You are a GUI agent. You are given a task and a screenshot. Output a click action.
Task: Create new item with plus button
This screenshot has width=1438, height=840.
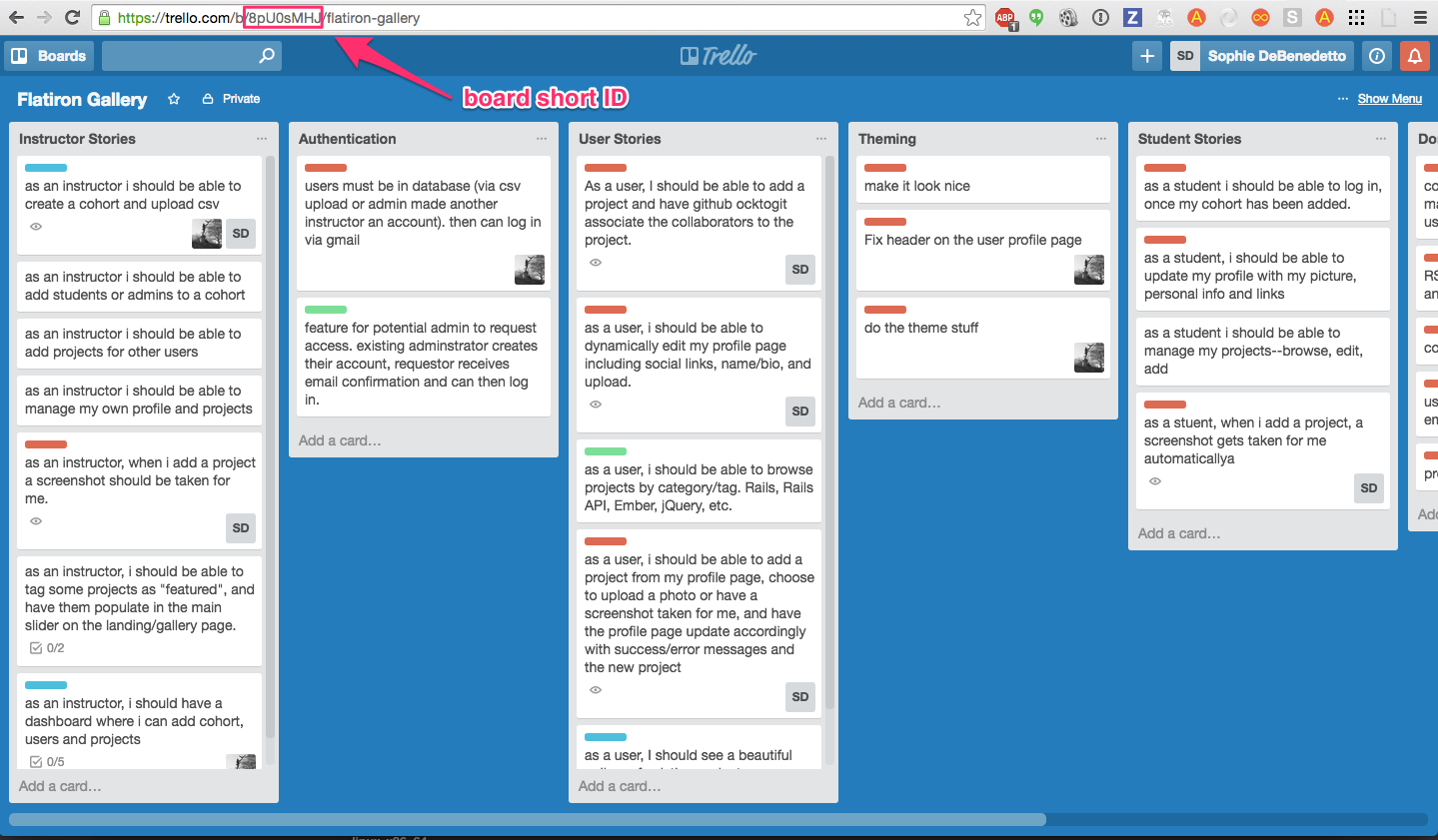click(x=1147, y=56)
